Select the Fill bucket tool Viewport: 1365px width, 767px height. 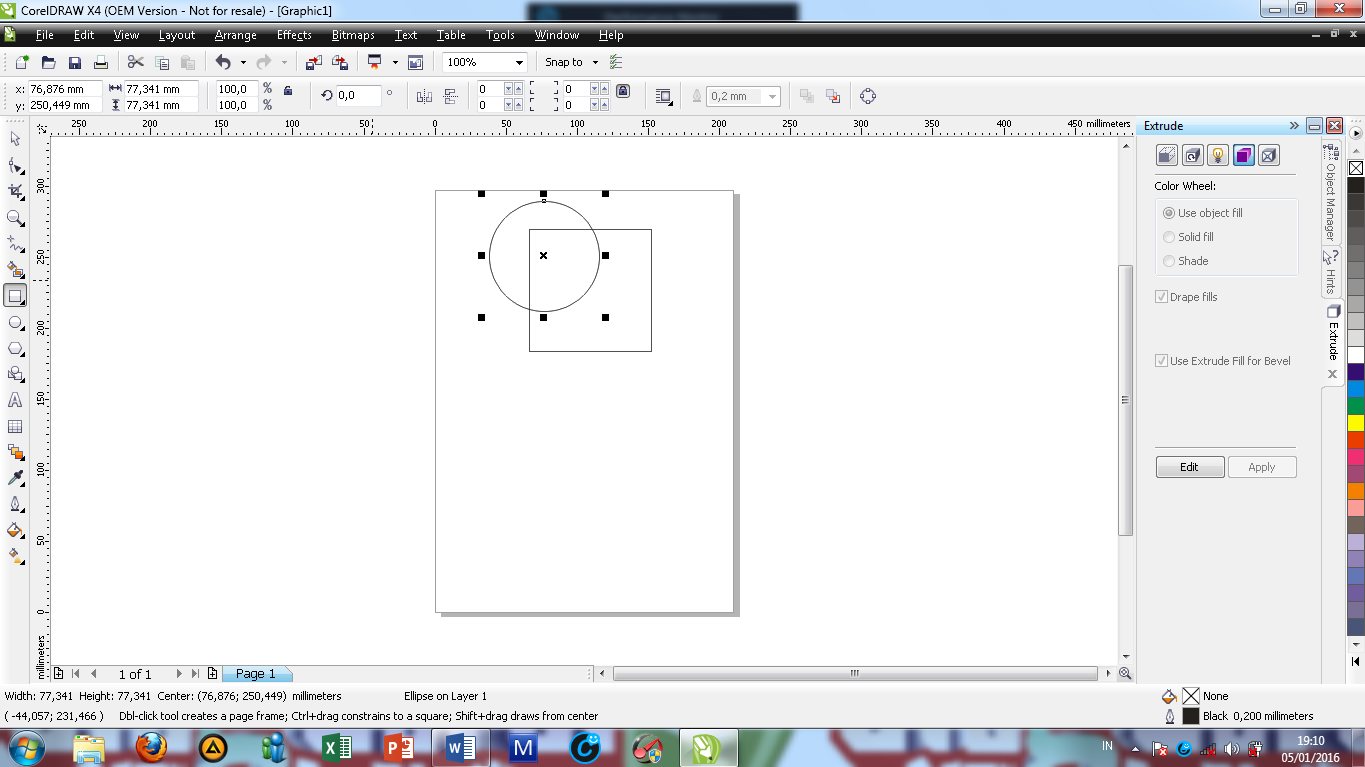tap(15, 530)
